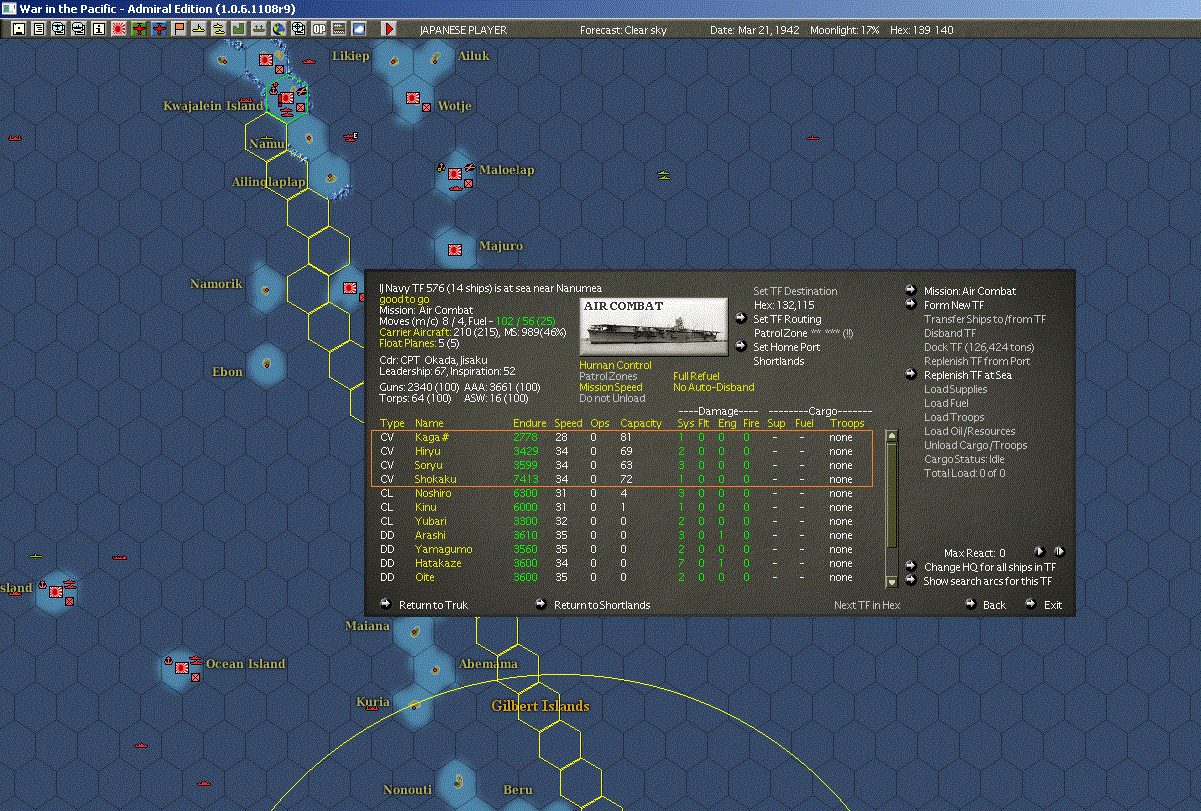Decrease Max React with left arrow
Viewport: 1201px width, 811px height.
(1039, 551)
